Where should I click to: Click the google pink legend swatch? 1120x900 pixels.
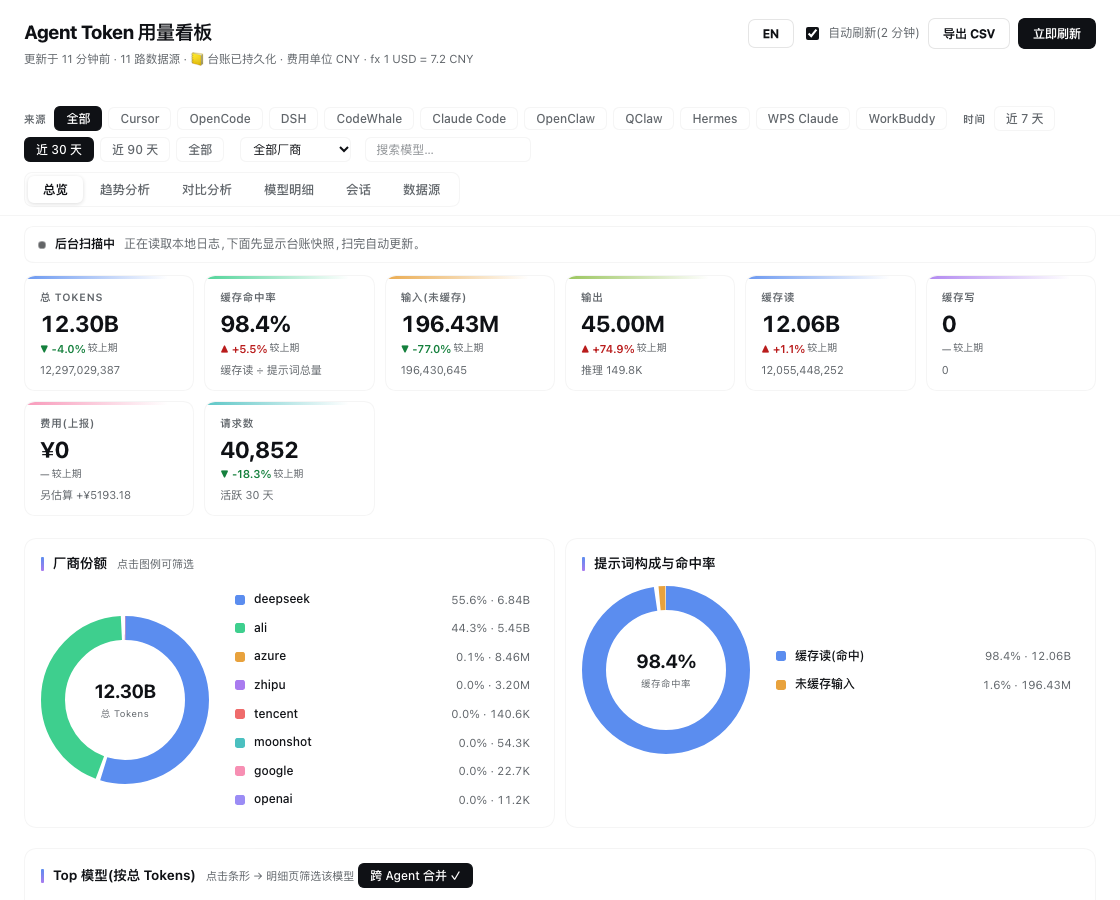[x=240, y=771]
